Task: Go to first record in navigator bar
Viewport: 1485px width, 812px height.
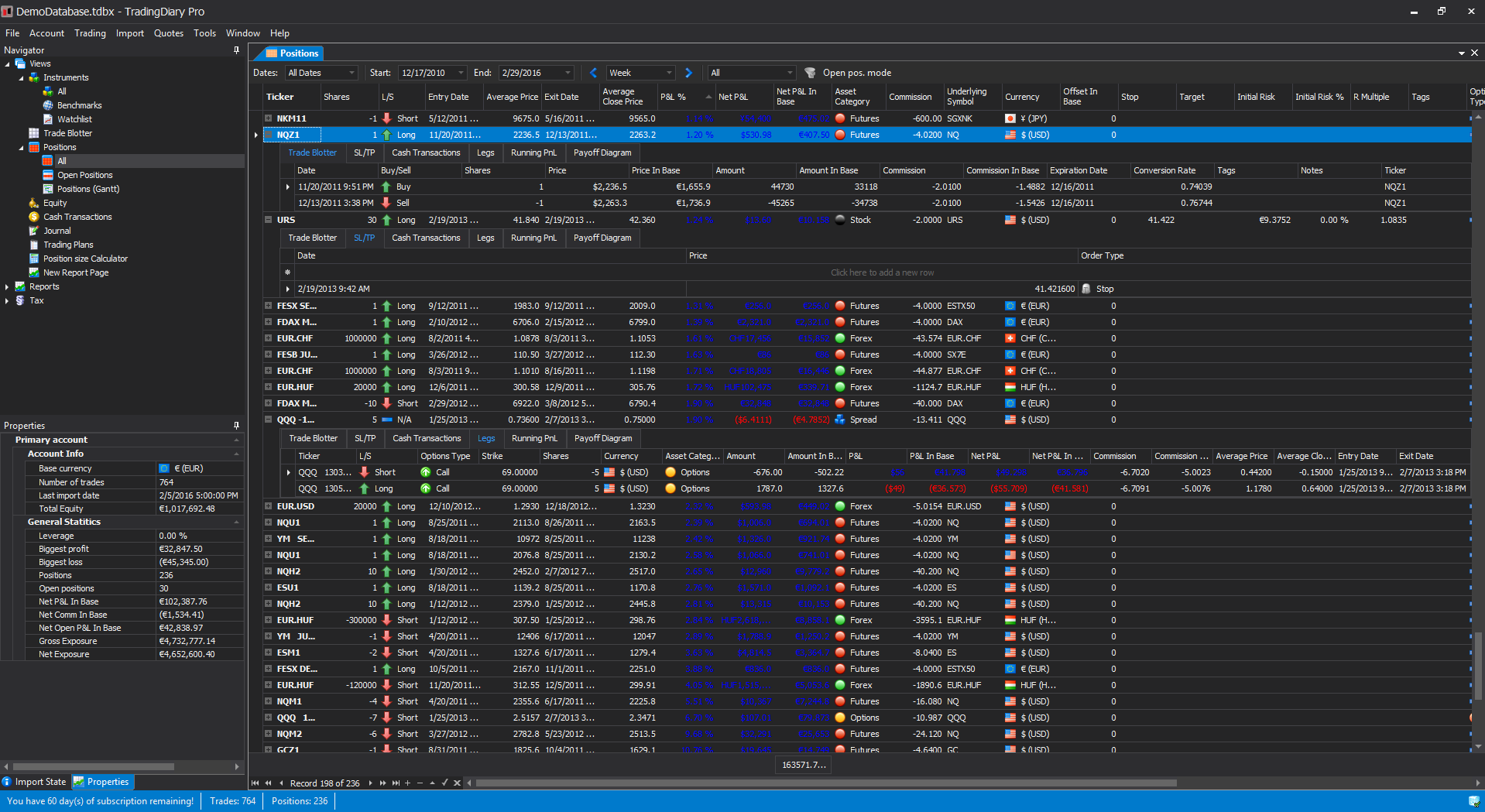Action: pyautogui.click(x=256, y=783)
